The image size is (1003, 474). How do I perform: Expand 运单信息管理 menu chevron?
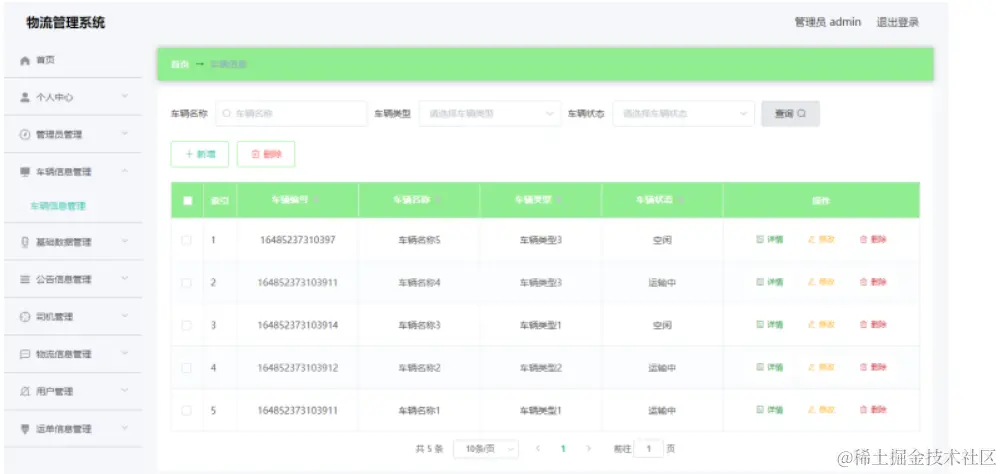point(125,428)
